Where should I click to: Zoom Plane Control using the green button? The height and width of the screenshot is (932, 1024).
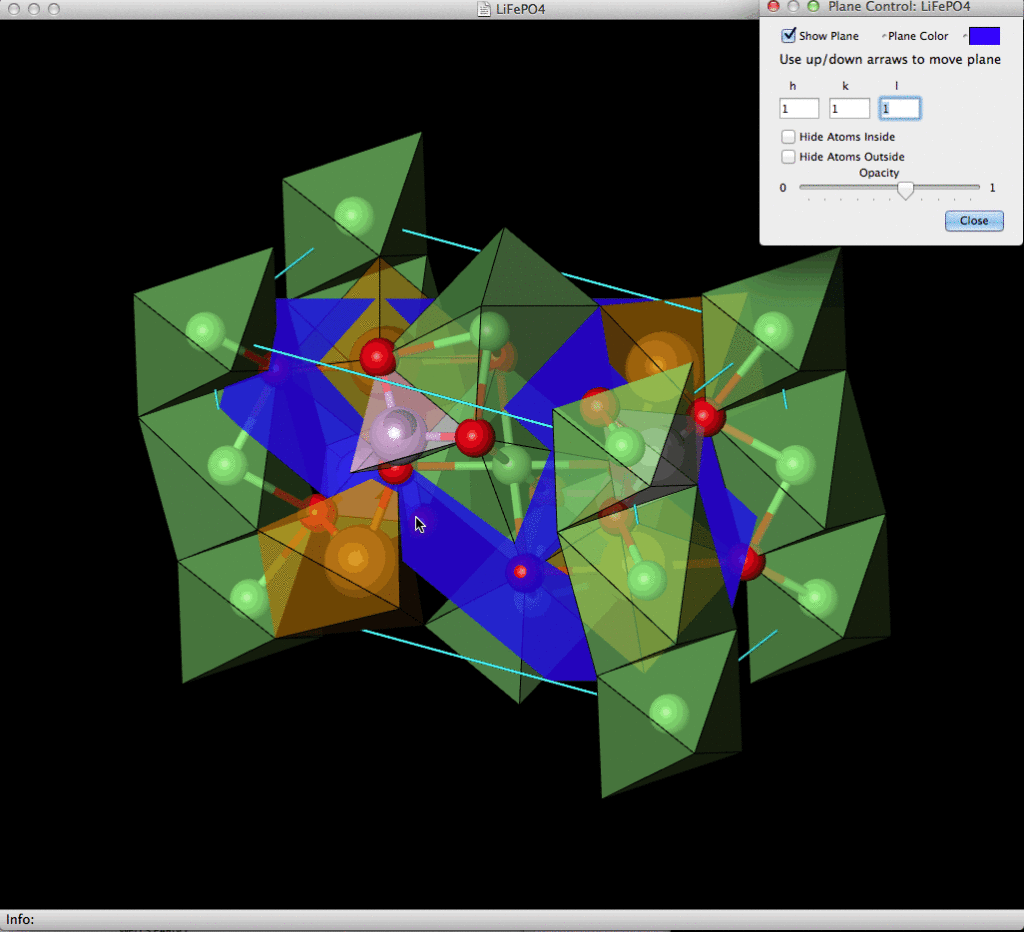[813, 7]
